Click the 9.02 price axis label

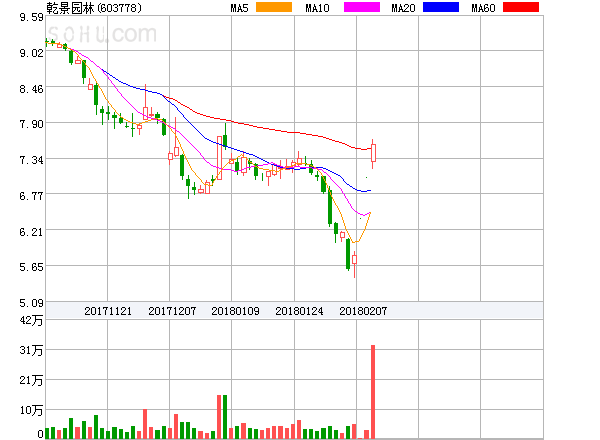[31, 53]
